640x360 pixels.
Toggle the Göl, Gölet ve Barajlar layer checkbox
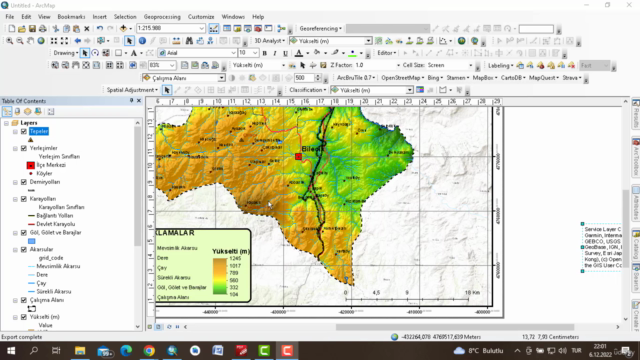[x=24, y=233]
